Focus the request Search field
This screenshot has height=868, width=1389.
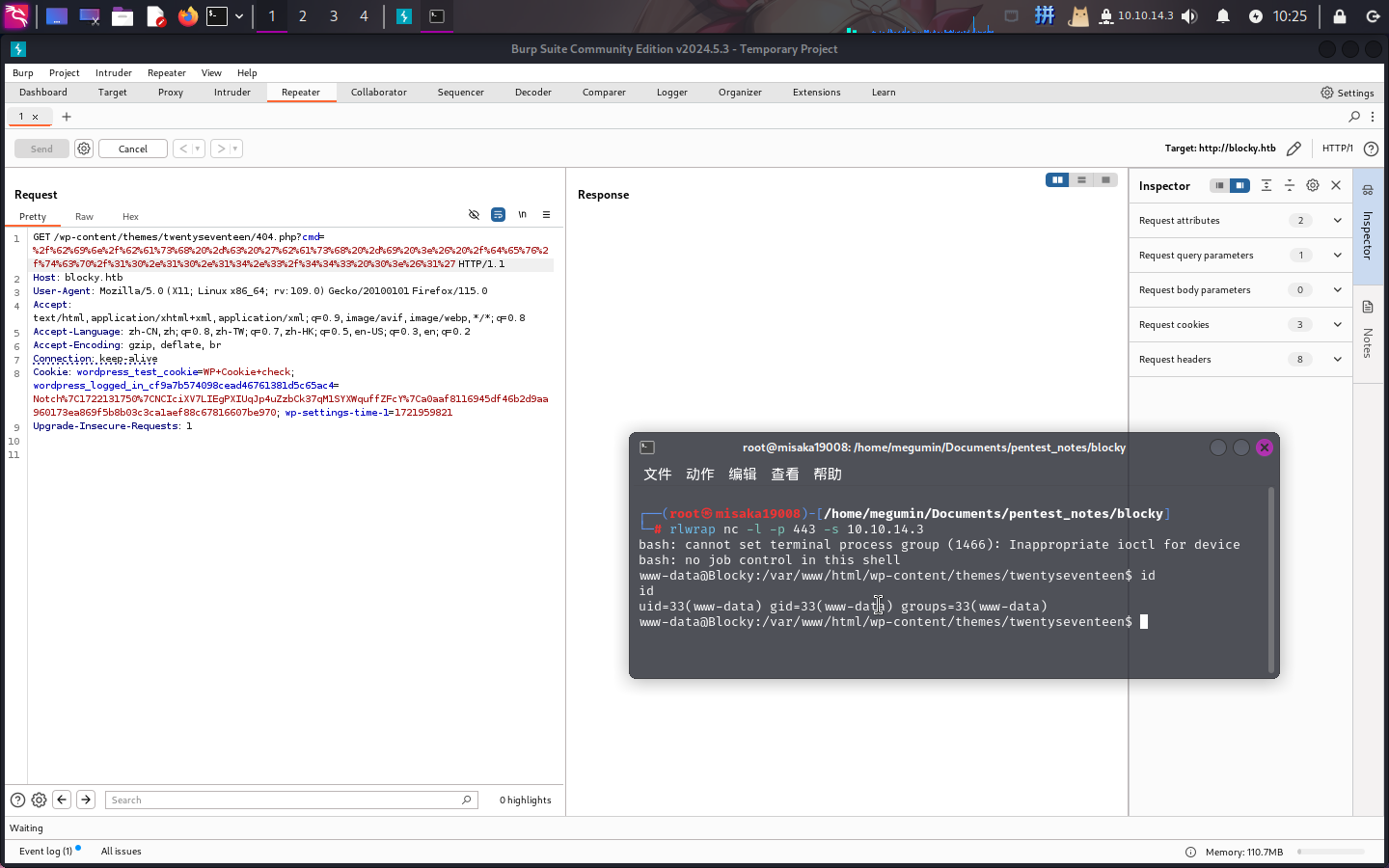(x=291, y=800)
